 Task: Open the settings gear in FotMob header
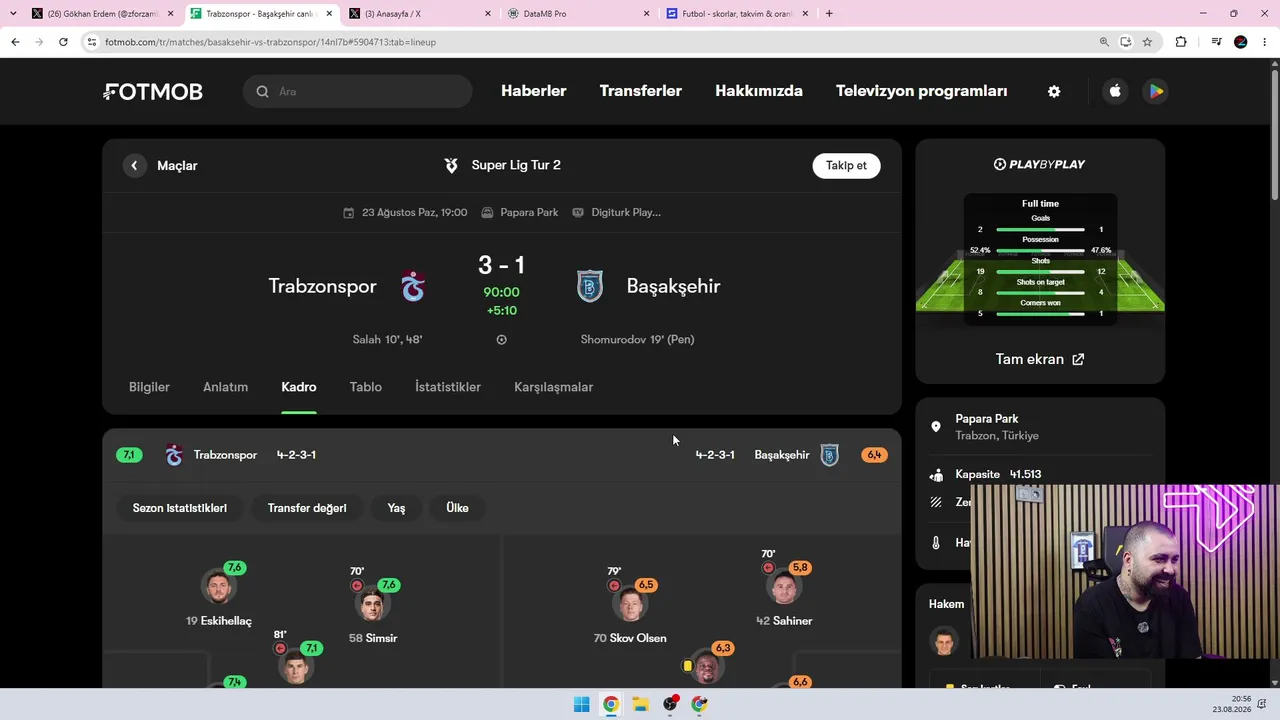1054,91
